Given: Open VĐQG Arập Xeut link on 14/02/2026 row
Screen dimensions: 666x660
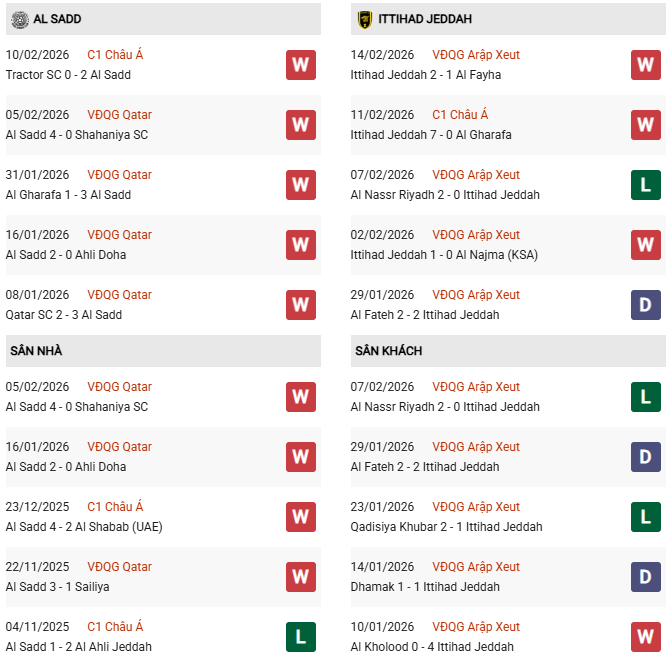Looking at the screenshot, I should 476,55.
